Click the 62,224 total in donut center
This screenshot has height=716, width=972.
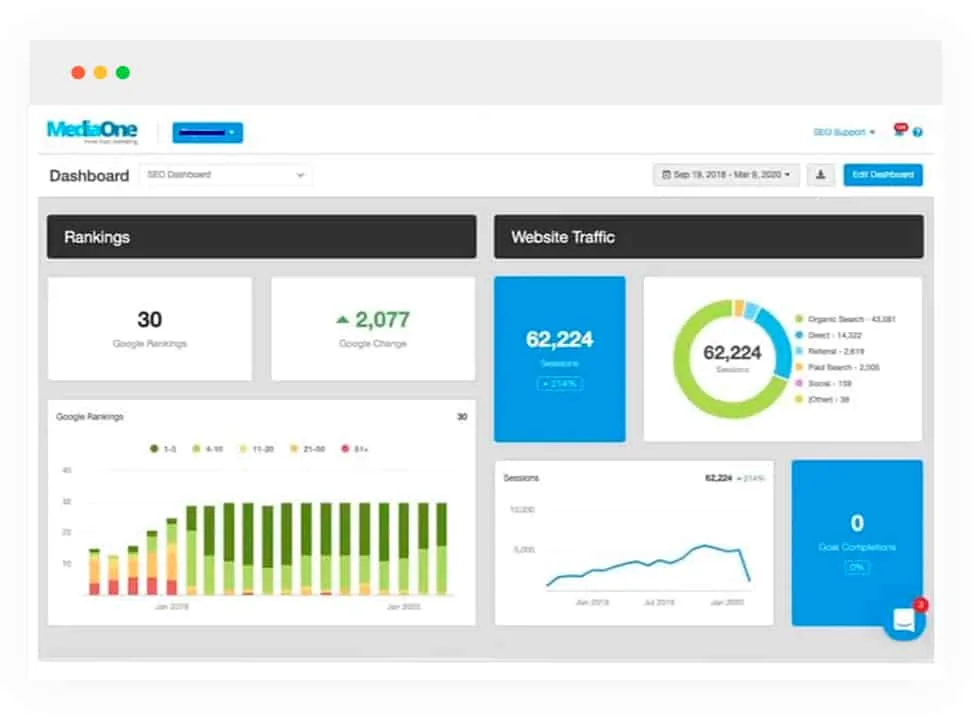[x=732, y=353]
